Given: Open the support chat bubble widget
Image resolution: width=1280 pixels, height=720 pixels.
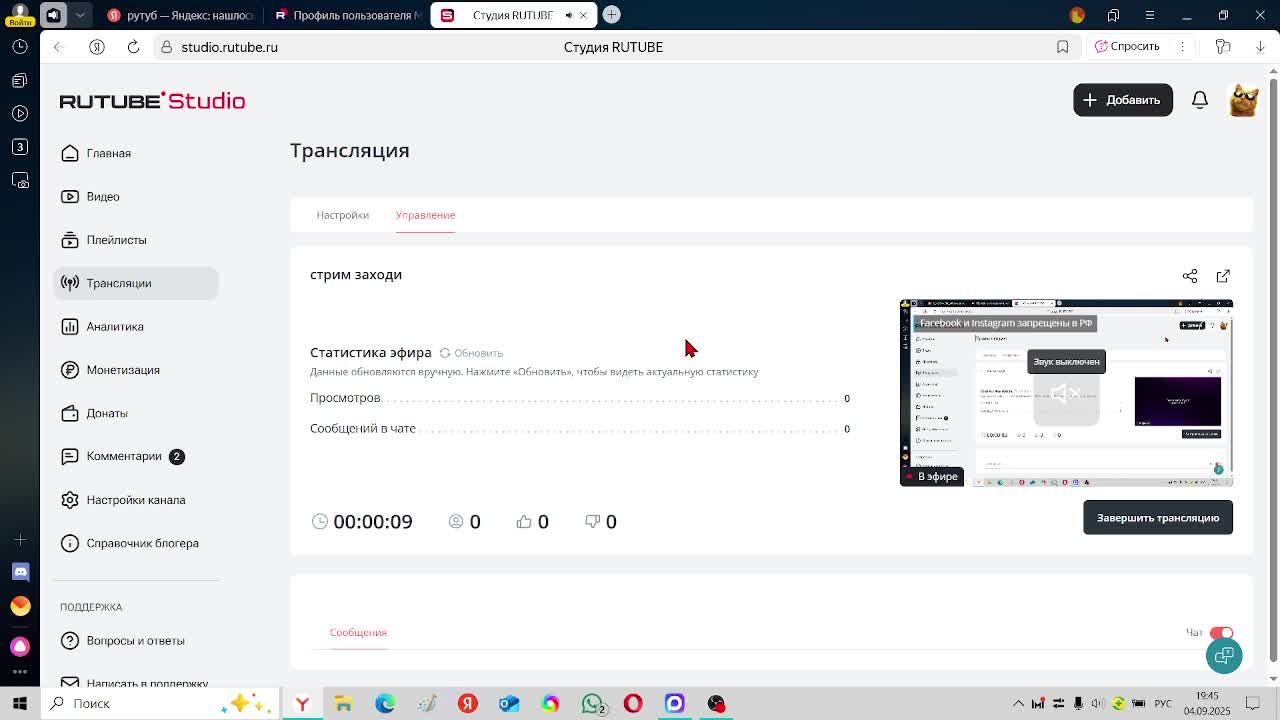Looking at the screenshot, I should click(x=1224, y=655).
